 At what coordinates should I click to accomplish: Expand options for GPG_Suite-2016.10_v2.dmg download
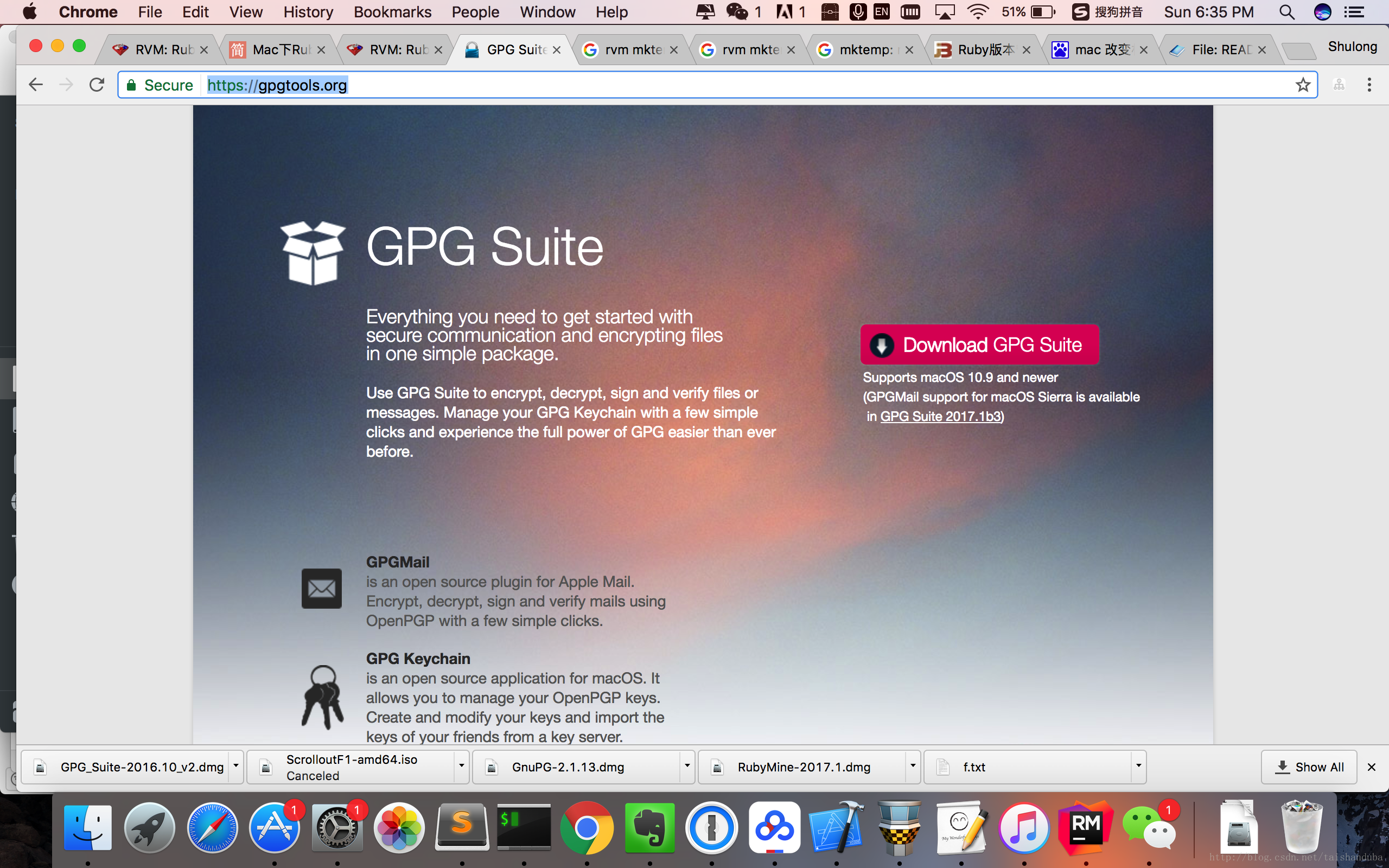click(235, 766)
